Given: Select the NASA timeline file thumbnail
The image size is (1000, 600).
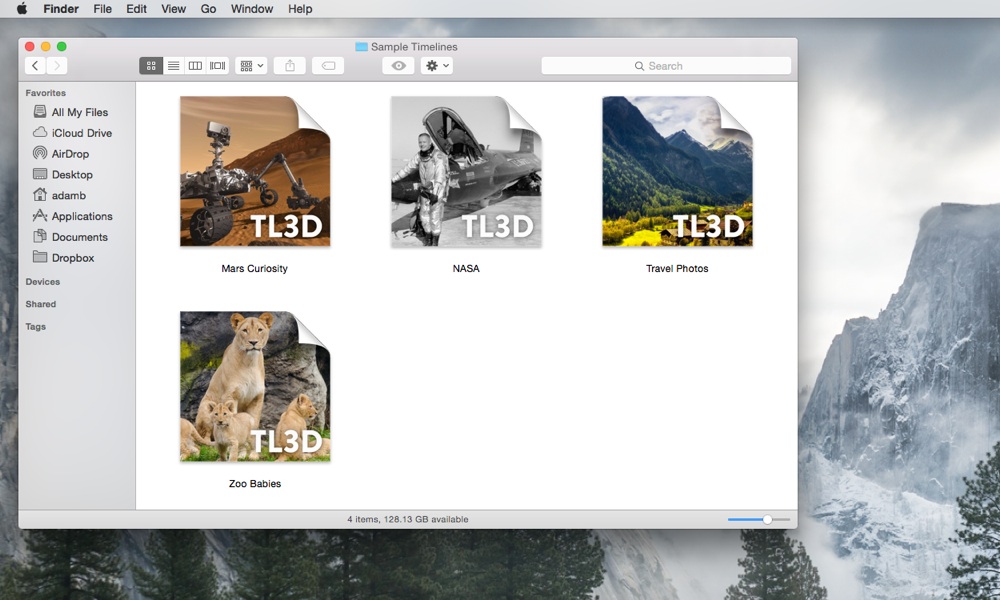Looking at the screenshot, I should (x=466, y=172).
